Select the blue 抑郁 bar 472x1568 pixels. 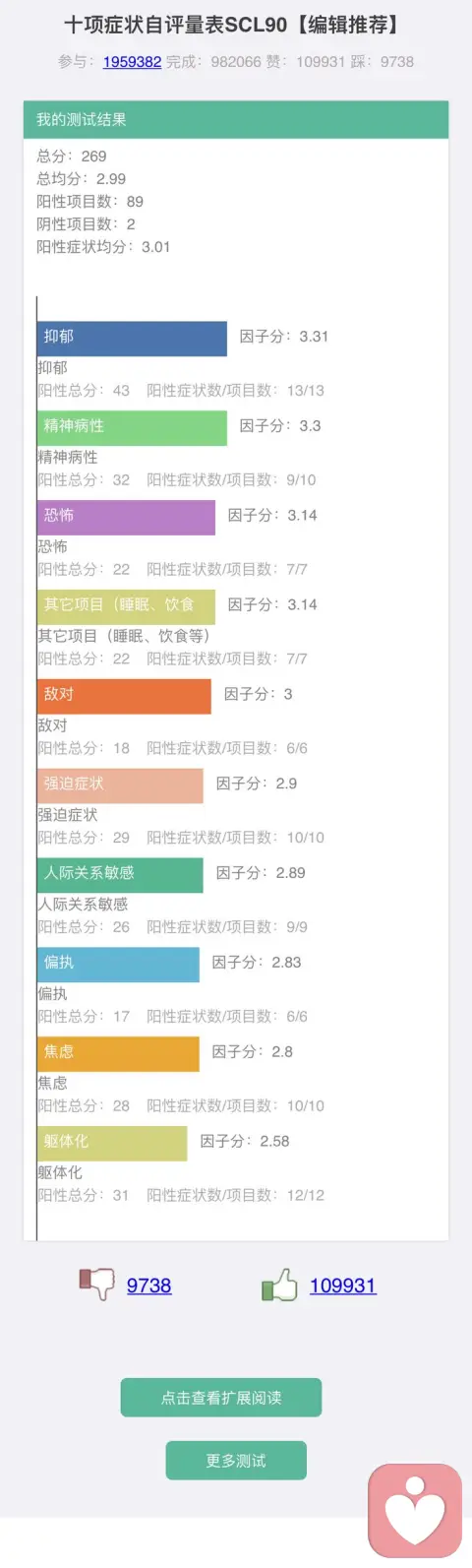coord(132,338)
